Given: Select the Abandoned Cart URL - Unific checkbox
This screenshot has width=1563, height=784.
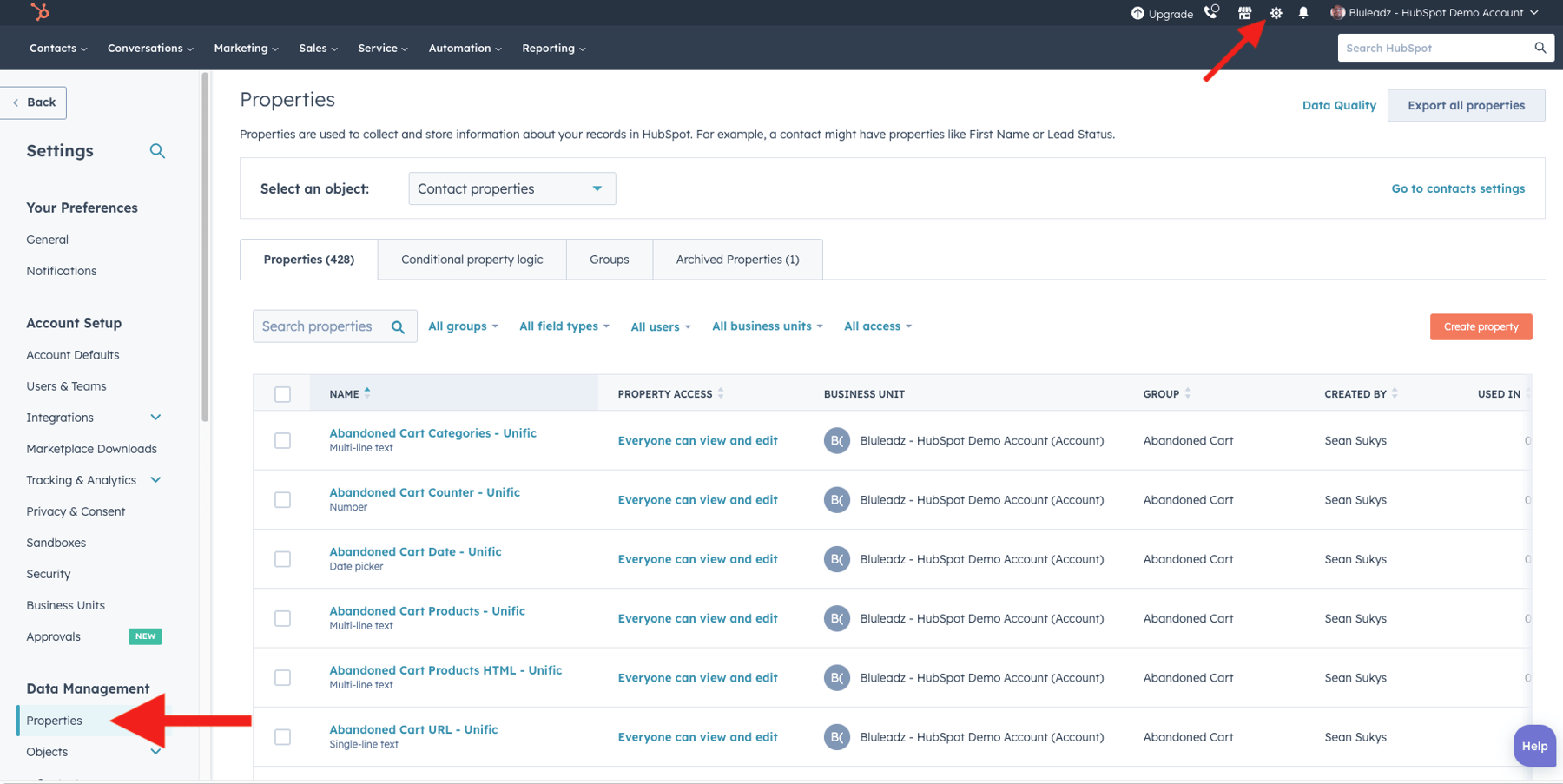Looking at the screenshot, I should tap(282, 736).
